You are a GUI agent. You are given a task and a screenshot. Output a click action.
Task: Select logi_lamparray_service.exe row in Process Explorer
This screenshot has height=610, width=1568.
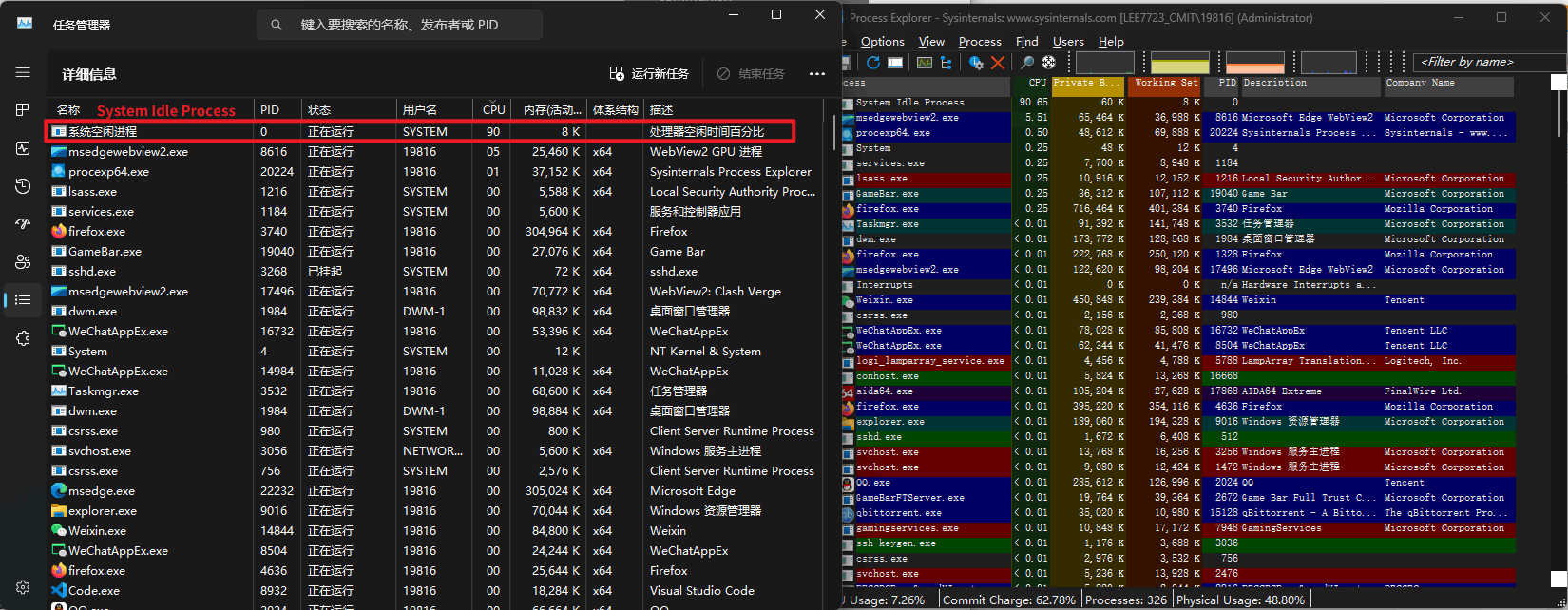point(1178,361)
